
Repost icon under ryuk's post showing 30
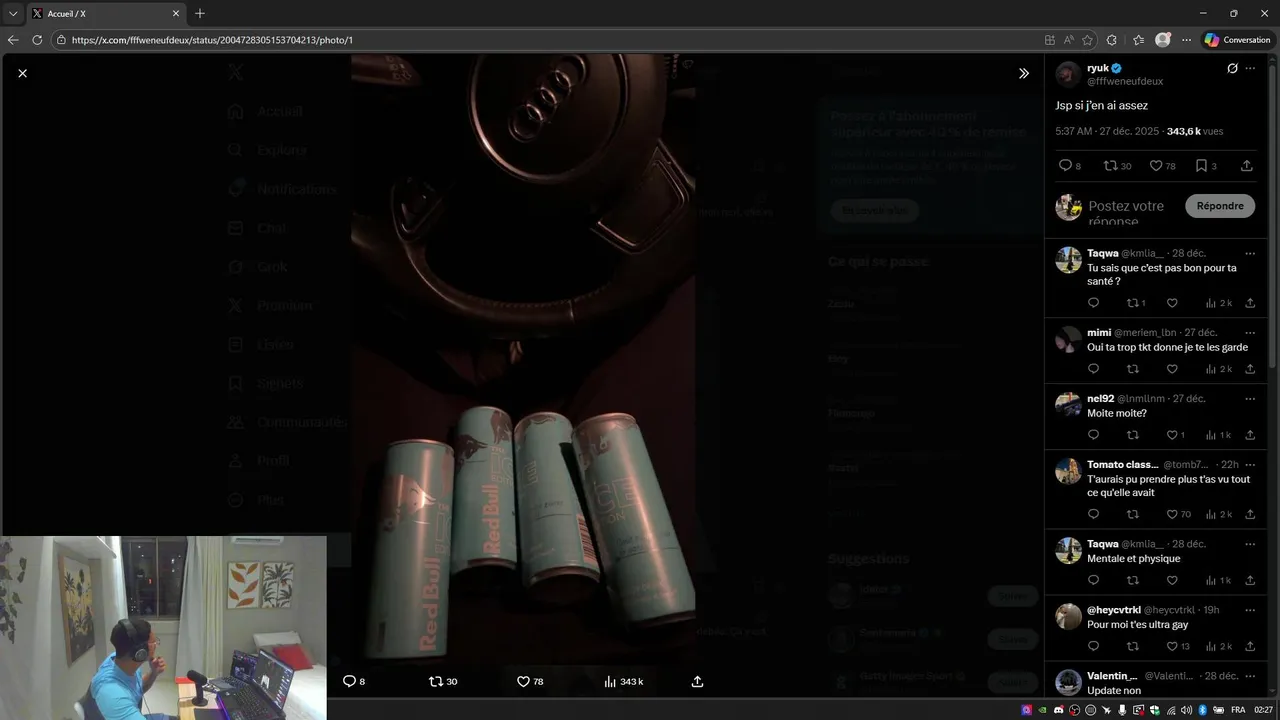pyautogui.click(x=1110, y=166)
